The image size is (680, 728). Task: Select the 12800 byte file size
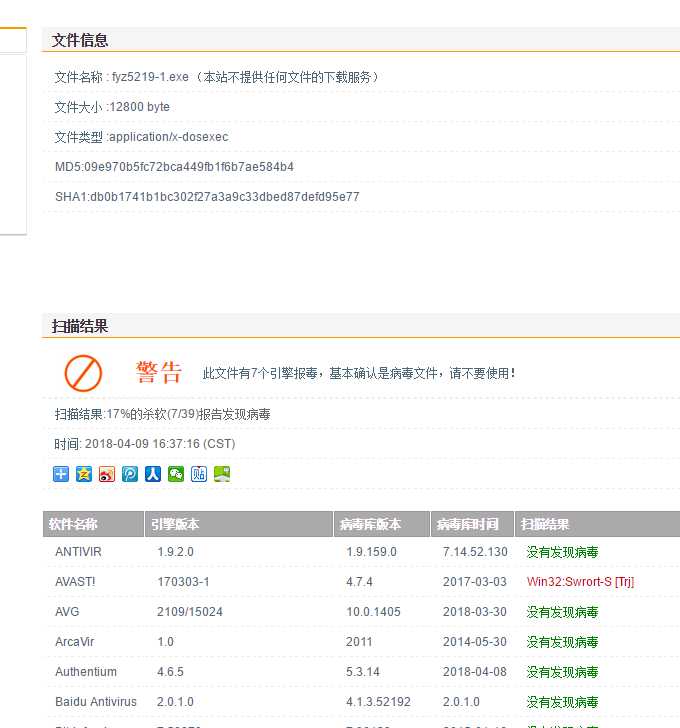[x=140, y=107]
